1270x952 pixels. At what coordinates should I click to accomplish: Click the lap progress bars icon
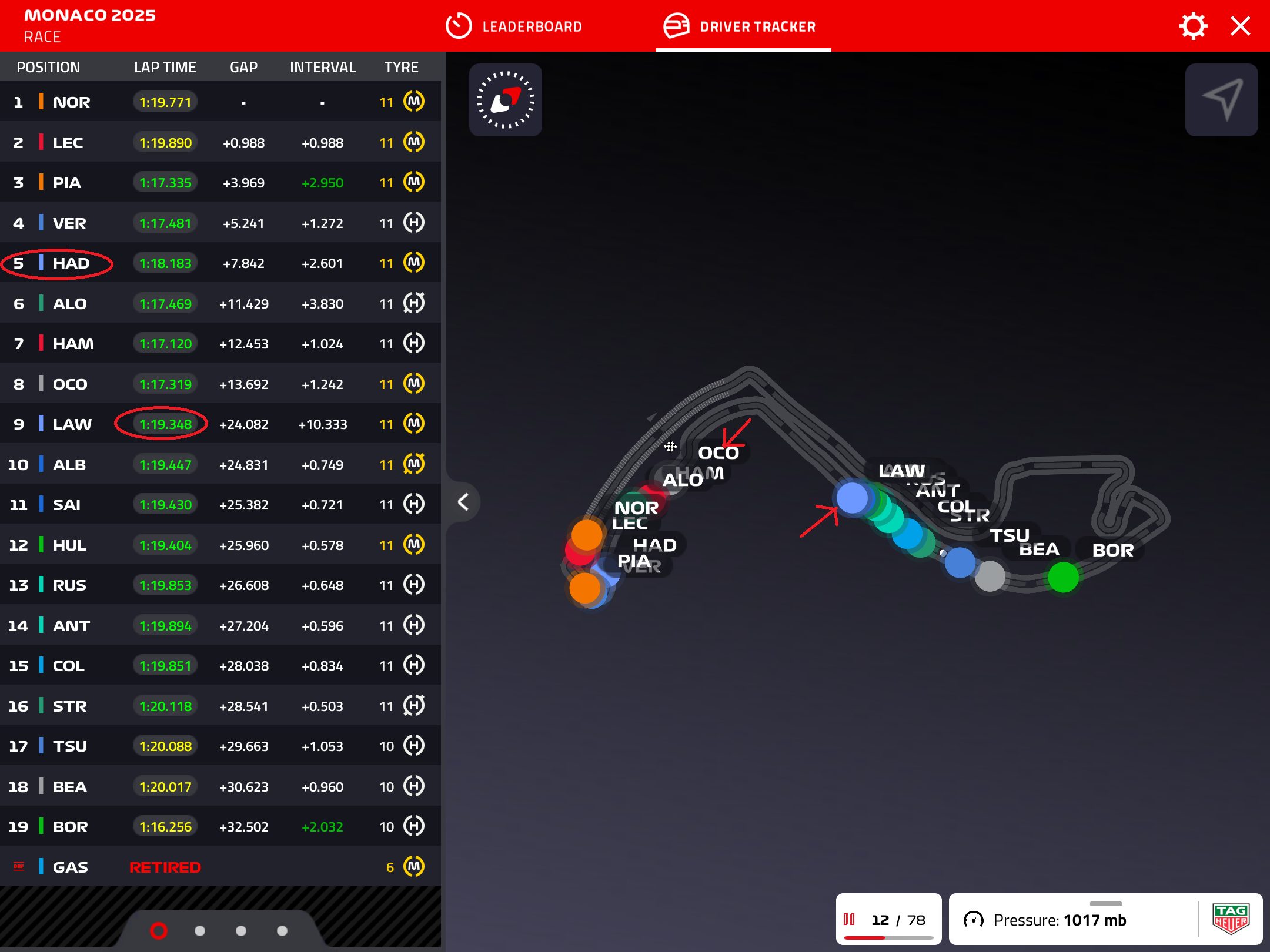tap(849, 919)
